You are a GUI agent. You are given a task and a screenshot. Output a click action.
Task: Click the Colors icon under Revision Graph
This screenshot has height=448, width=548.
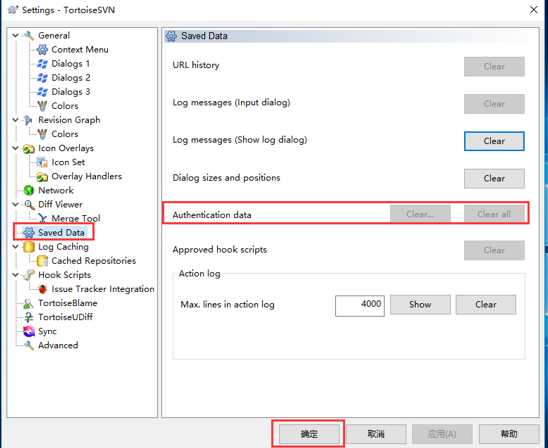click(42, 134)
